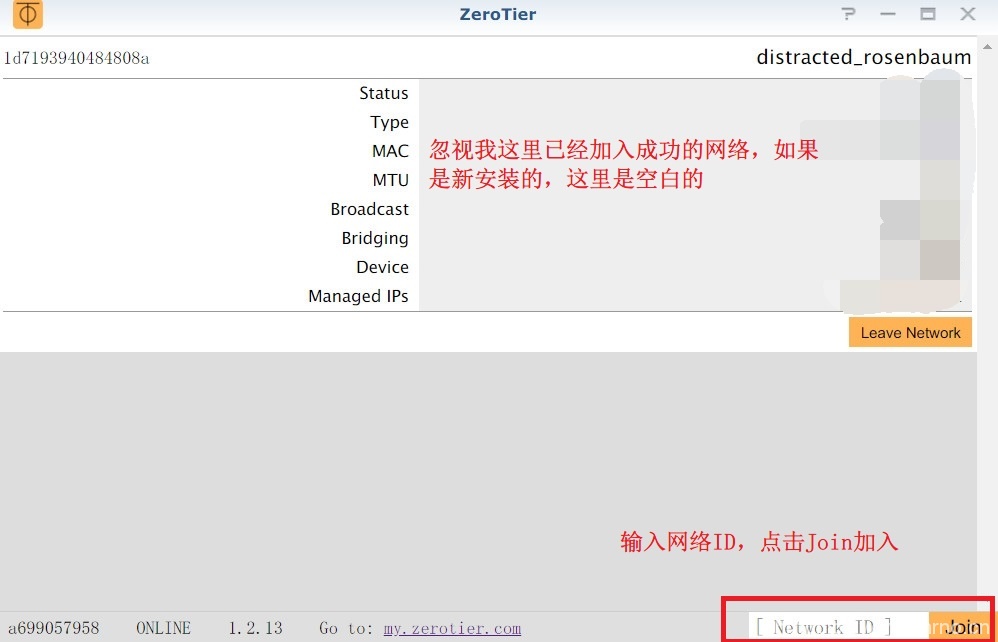
Task: Click the ZeroTier window title text
Action: tap(497, 14)
